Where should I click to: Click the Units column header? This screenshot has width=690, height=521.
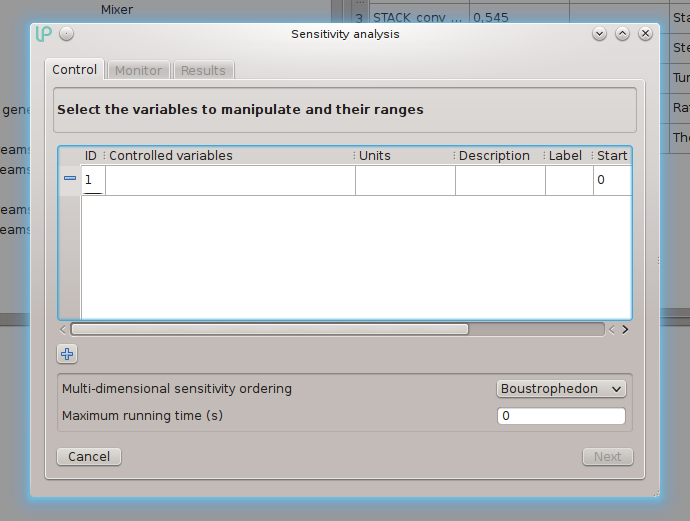(x=400, y=156)
